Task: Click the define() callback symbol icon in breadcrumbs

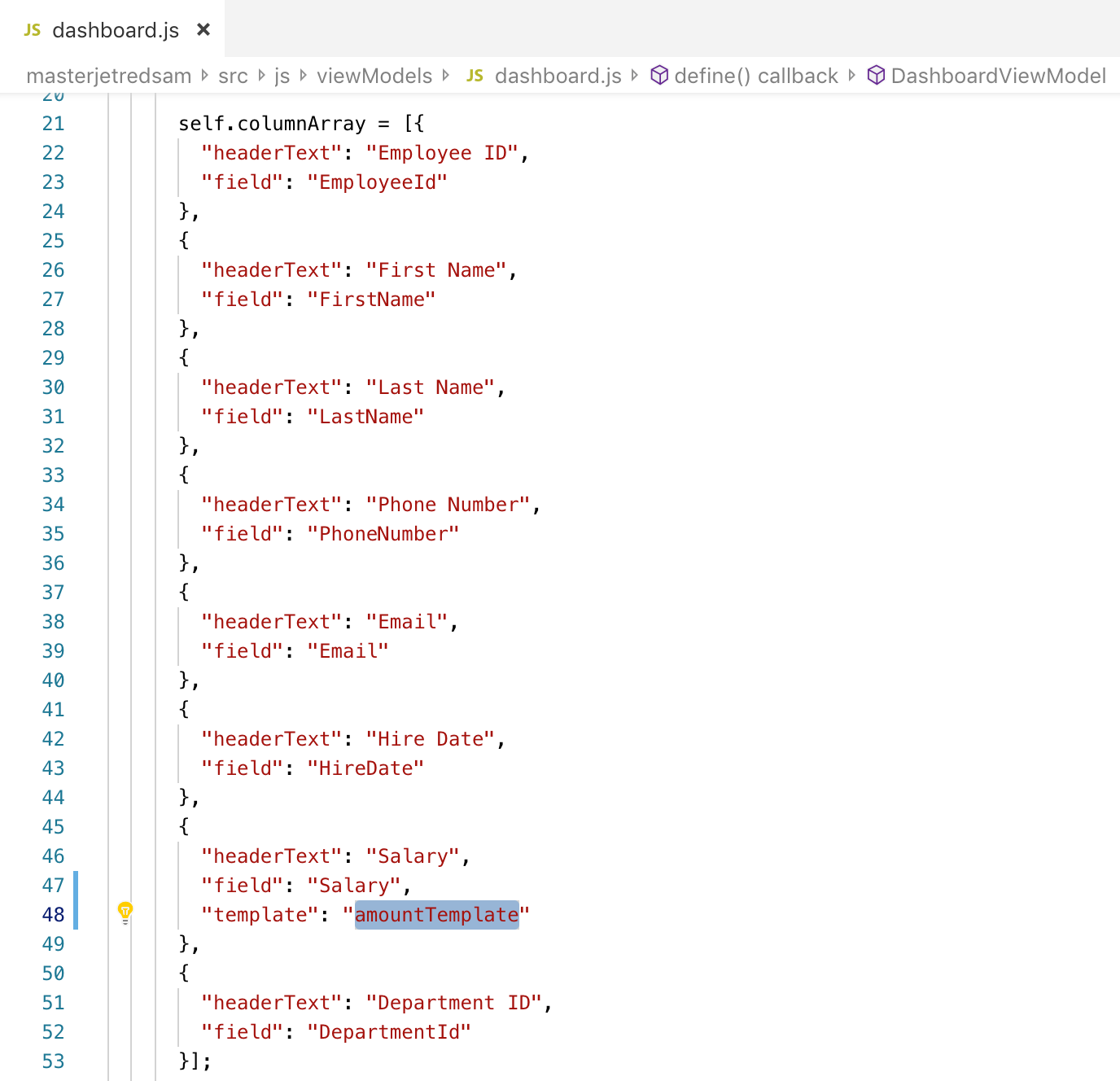Action: click(659, 75)
